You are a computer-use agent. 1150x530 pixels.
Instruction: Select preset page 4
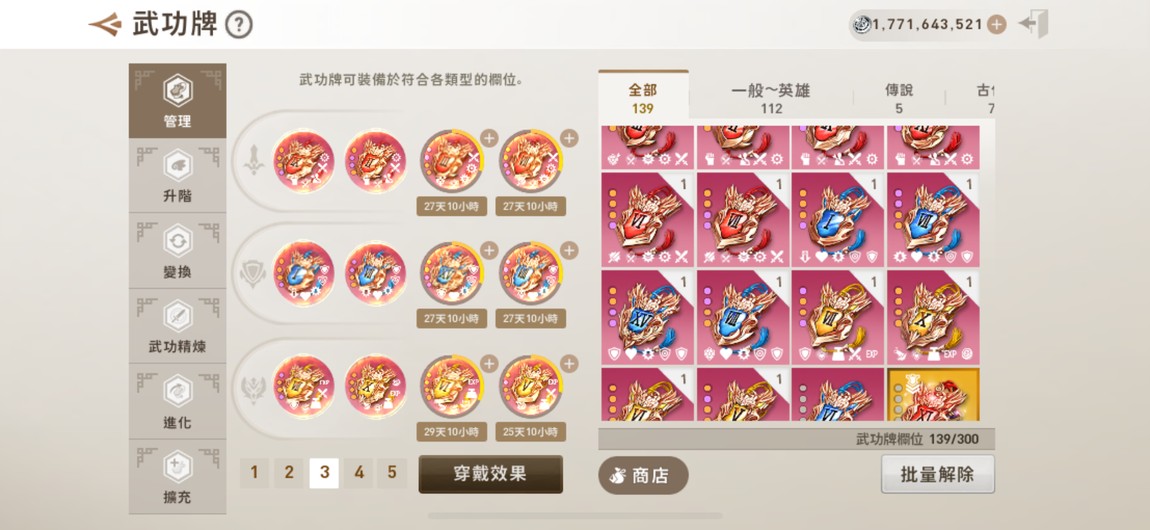pos(359,473)
